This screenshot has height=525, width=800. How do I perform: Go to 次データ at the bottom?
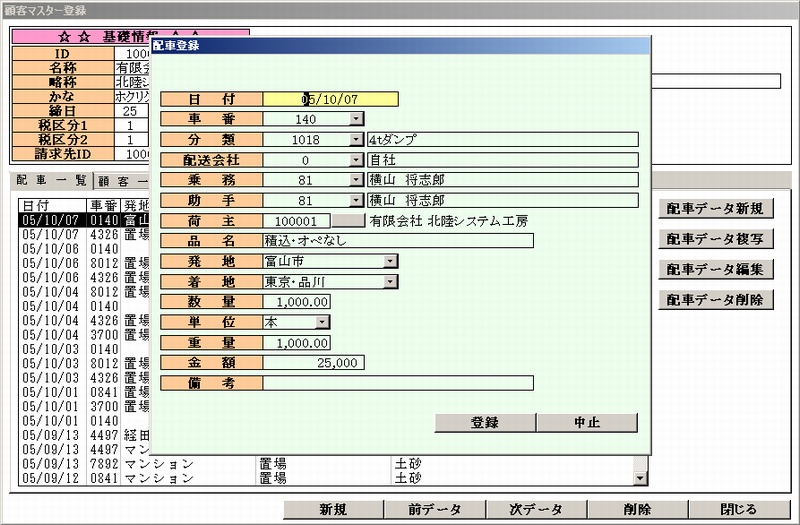536,510
